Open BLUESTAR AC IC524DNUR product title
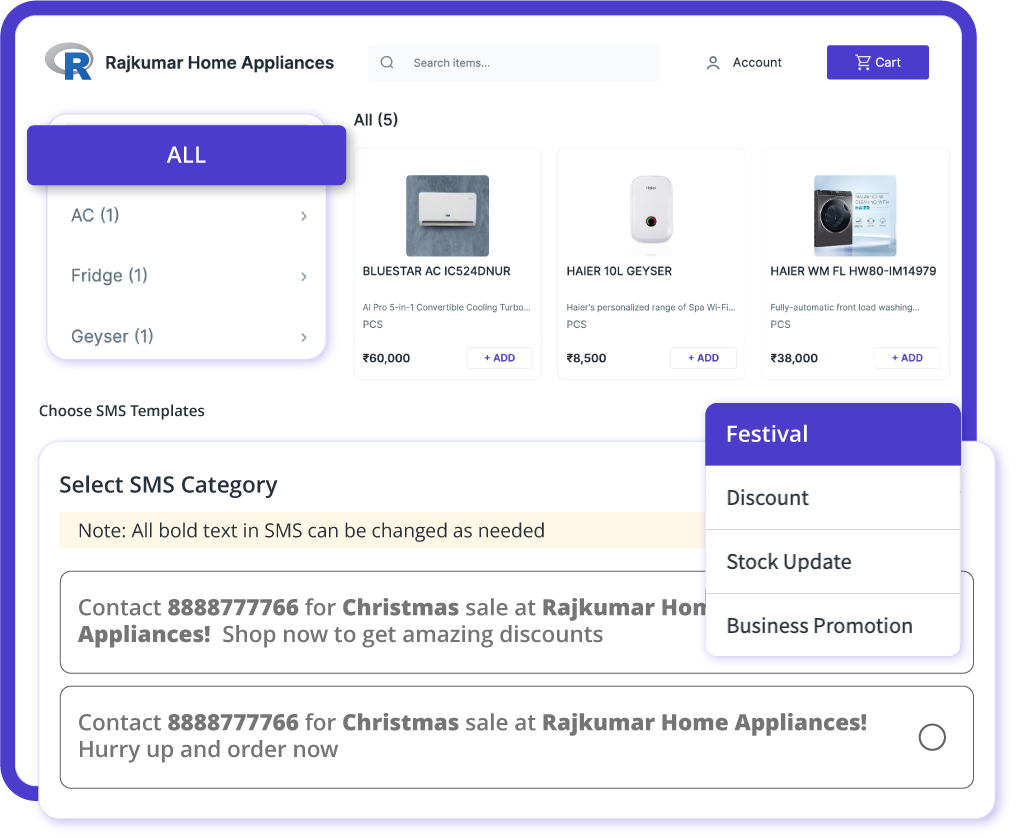 [436, 271]
